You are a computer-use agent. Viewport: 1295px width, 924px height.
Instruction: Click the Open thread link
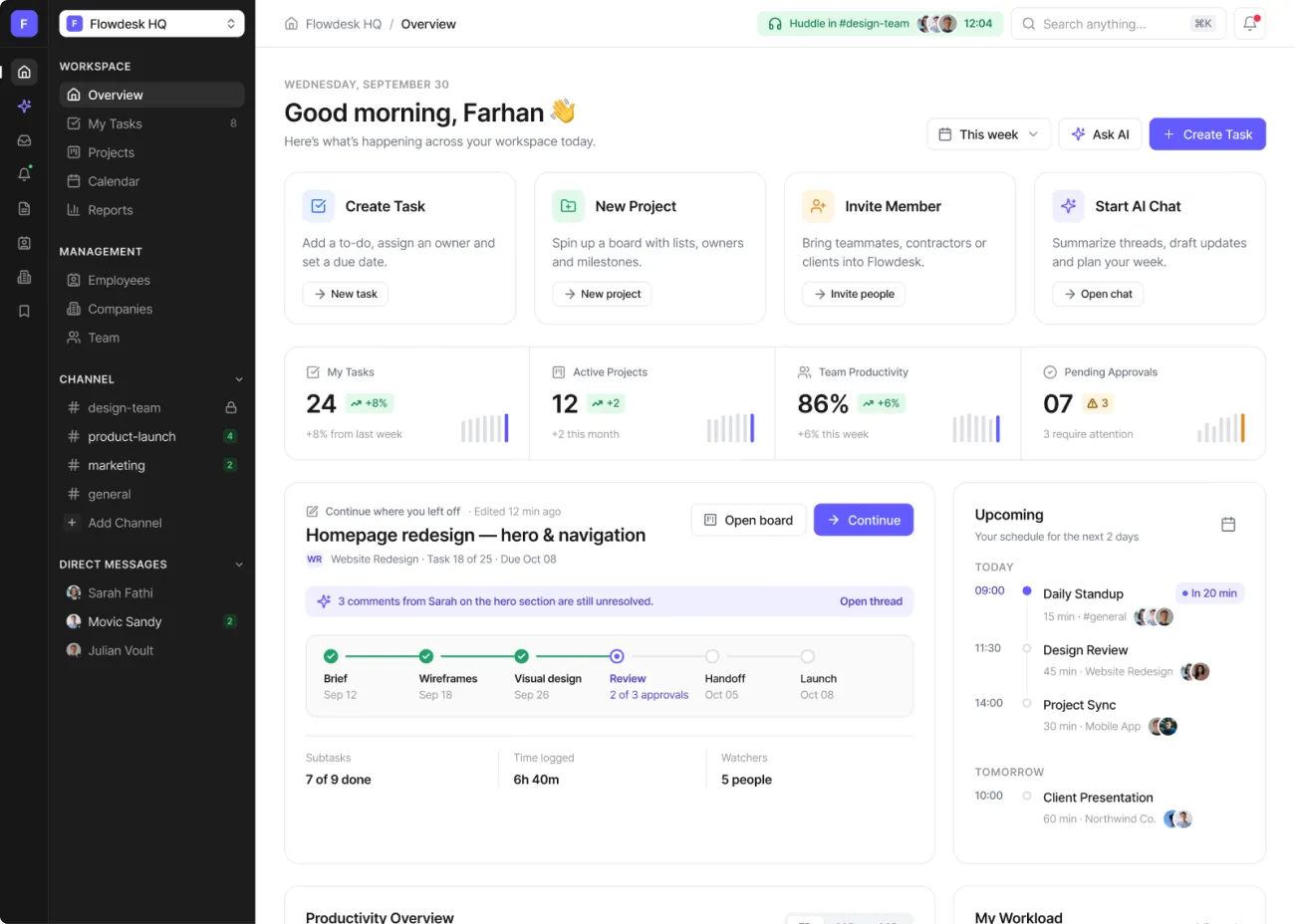coord(871,601)
